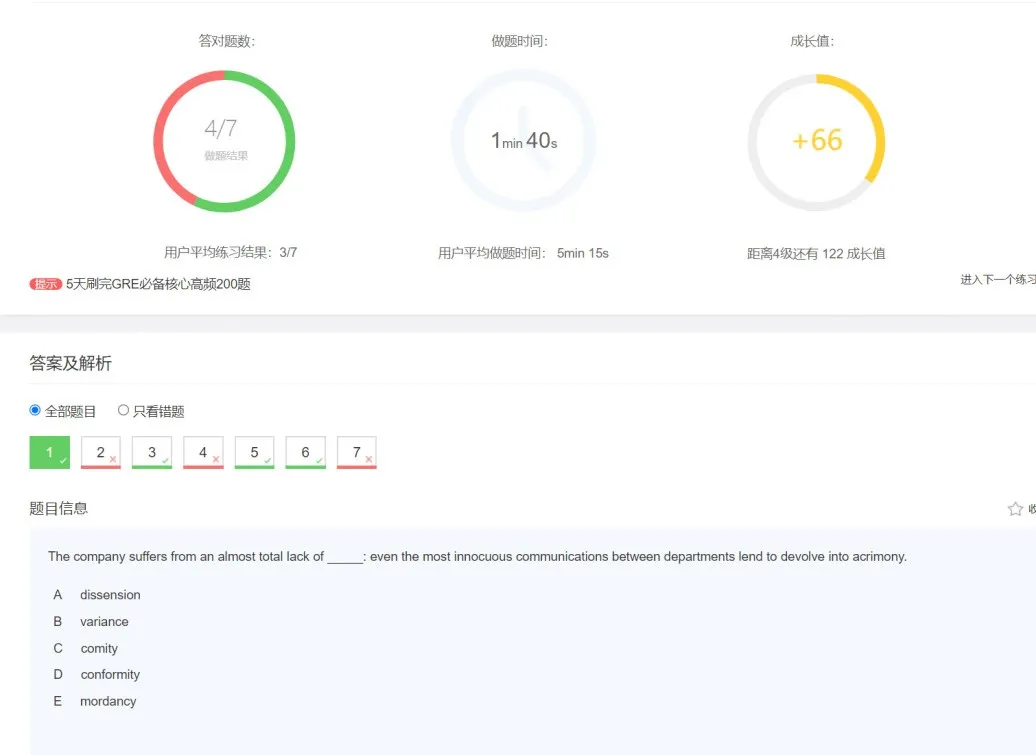The height and width of the screenshot is (755, 1036).
Task: Go to the next exercise link
Action: pyautogui.click(x=997, y=280)
